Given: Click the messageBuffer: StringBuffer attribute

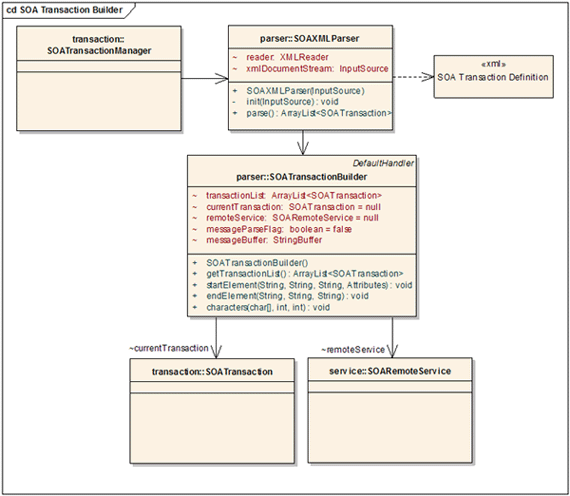Looking at the screenshot, I should 264,240.
